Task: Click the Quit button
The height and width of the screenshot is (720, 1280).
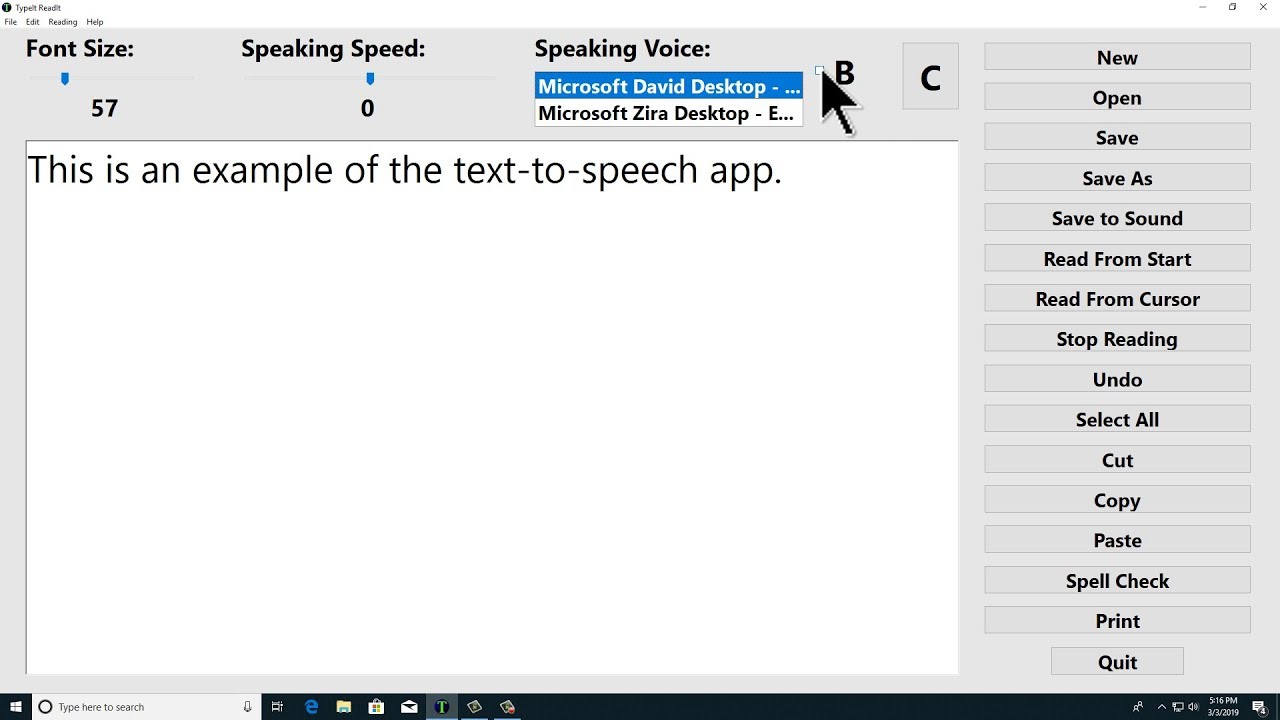Action: coord(1117,661)
